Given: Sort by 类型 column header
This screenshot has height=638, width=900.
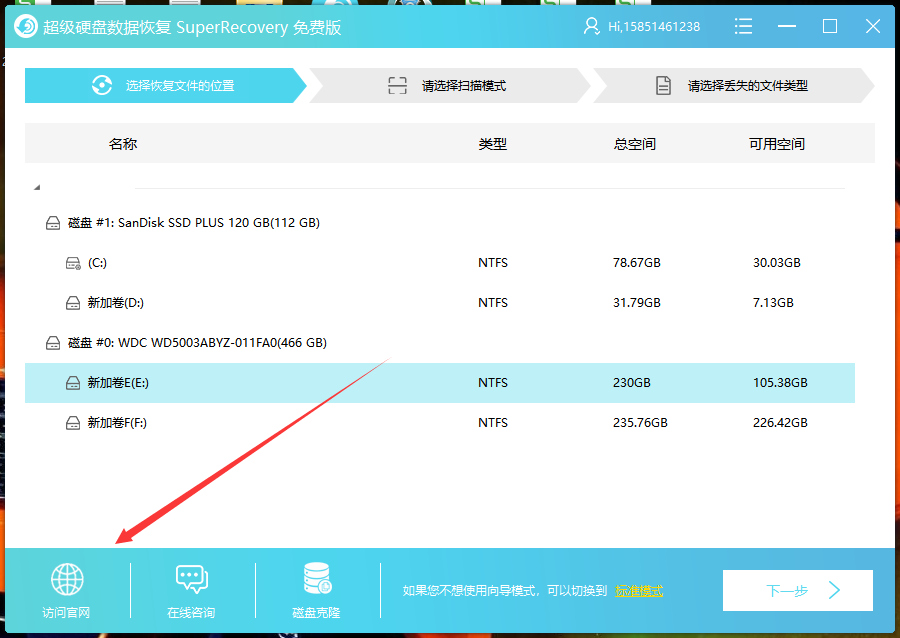Looking at the screenshot, I should coord(492,143).
